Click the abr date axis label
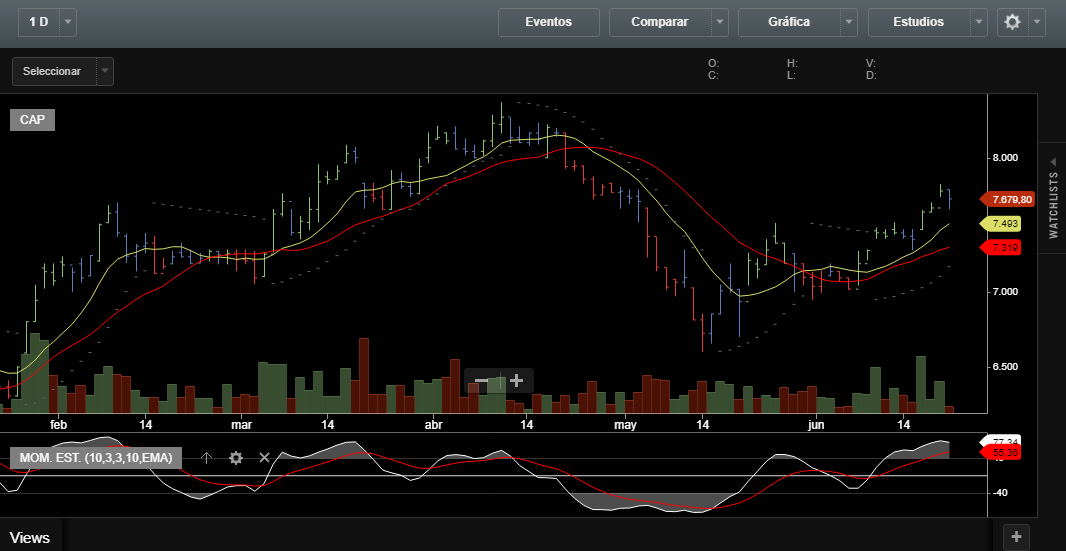This screenshot has height=551, width=1066. coord(433,425)
